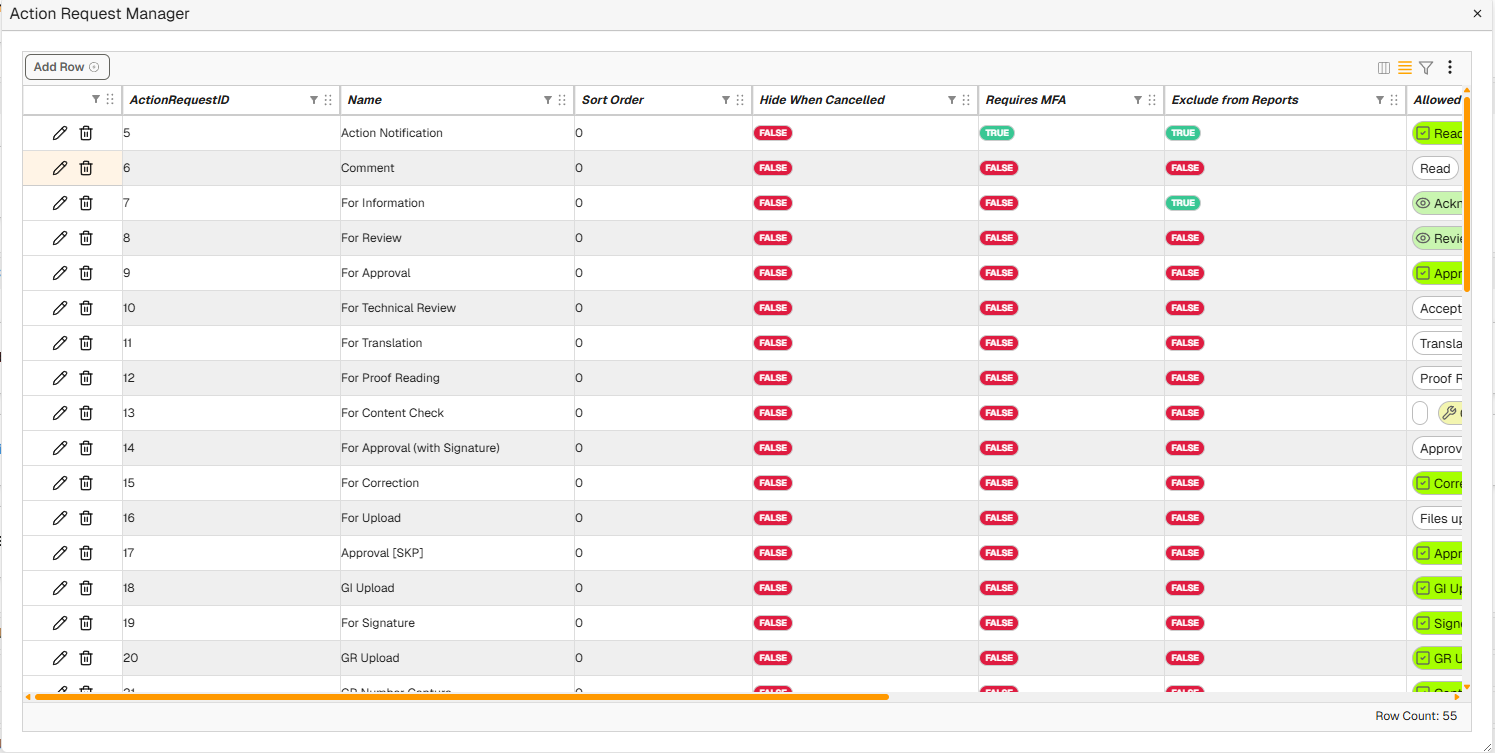This screenshot has height=753, width=1495.
Task: Delete the For Proof Reading row
Action: 86,378
